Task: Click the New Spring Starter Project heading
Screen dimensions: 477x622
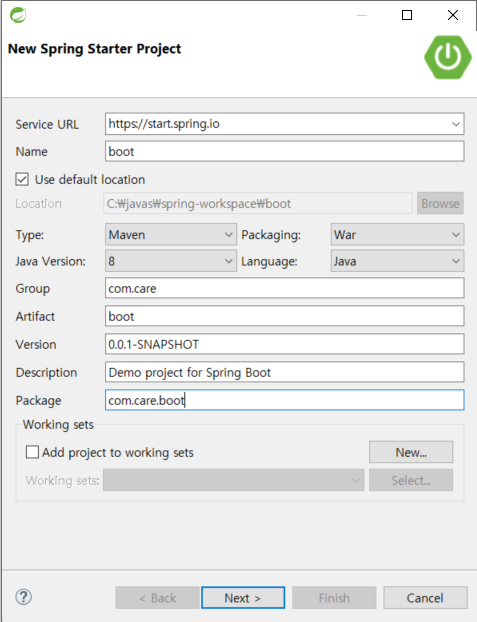Action: click(94, 49)
